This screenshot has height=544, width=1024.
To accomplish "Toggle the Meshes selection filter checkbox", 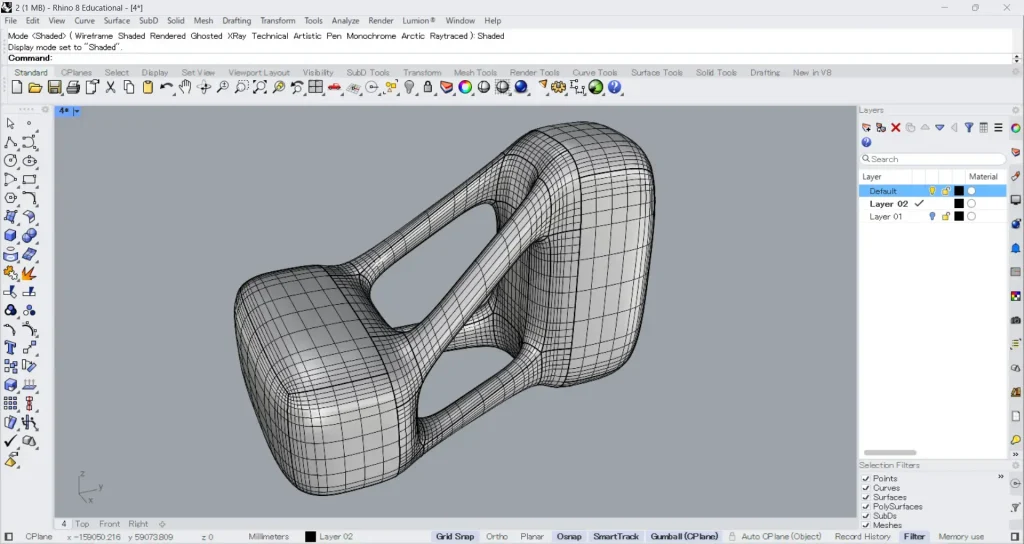I will click(x=866, y=525).
